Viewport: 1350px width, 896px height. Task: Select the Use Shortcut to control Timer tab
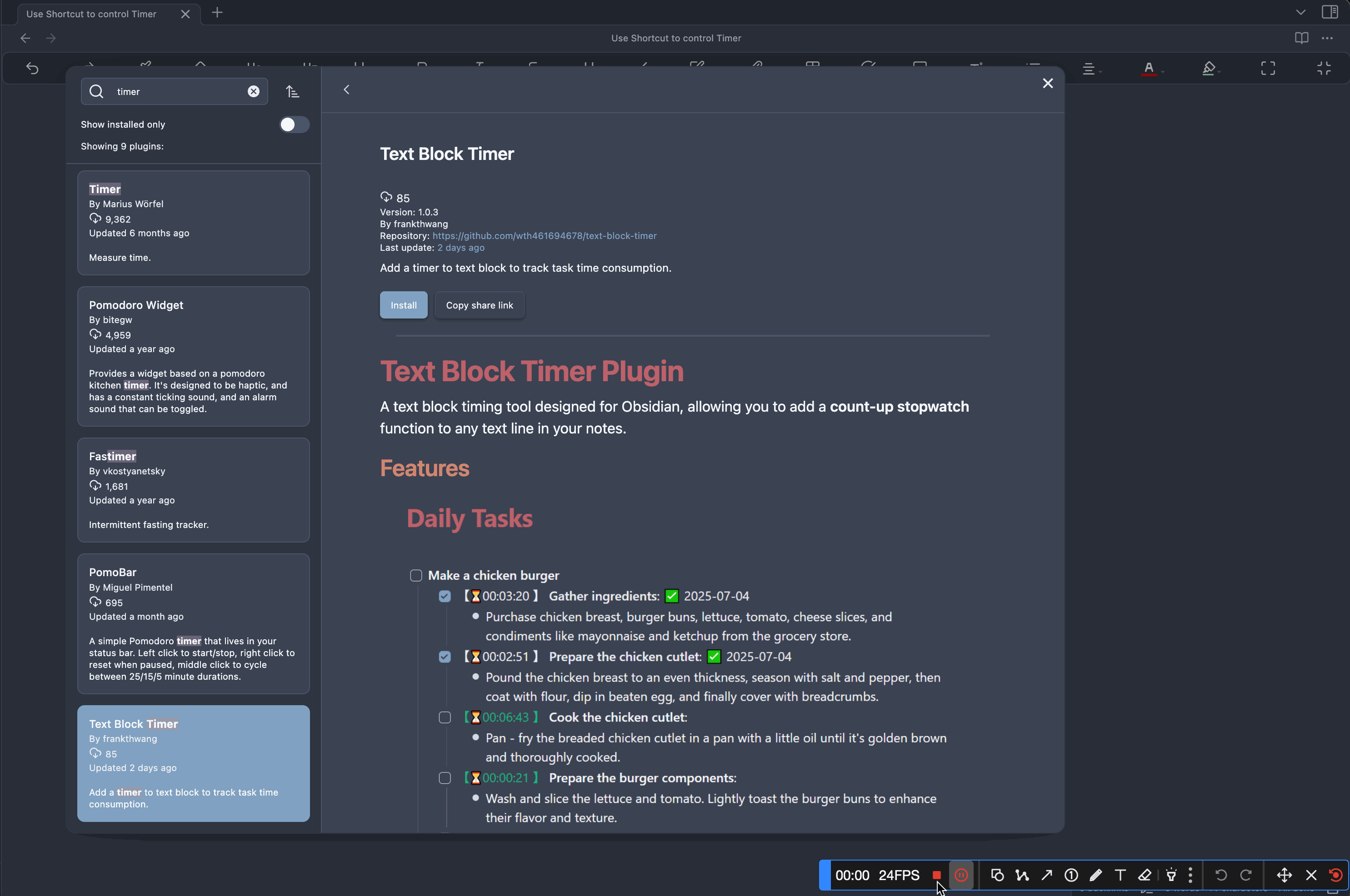(91, 14)
